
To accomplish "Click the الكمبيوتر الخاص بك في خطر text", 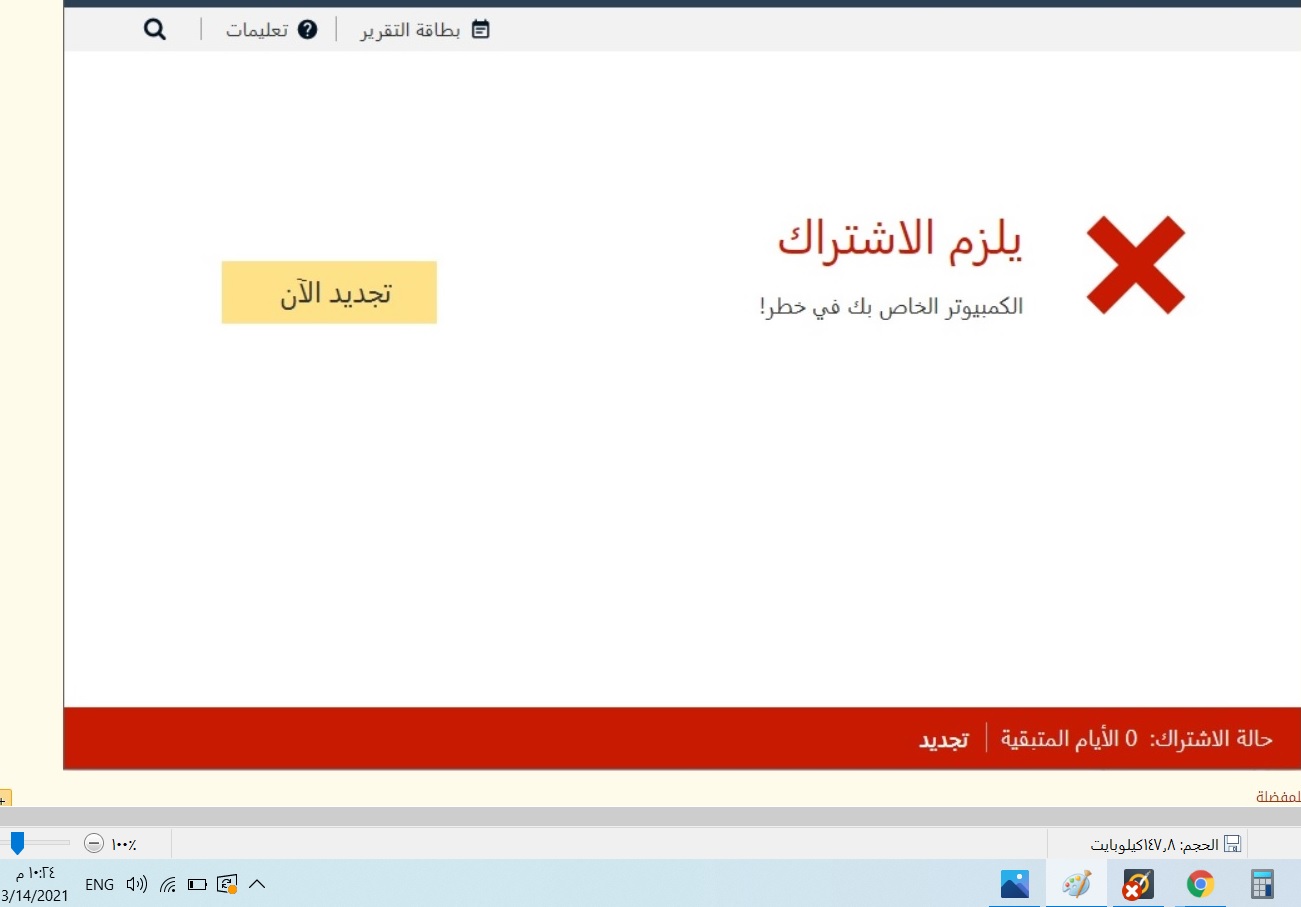I will [891, 307].
